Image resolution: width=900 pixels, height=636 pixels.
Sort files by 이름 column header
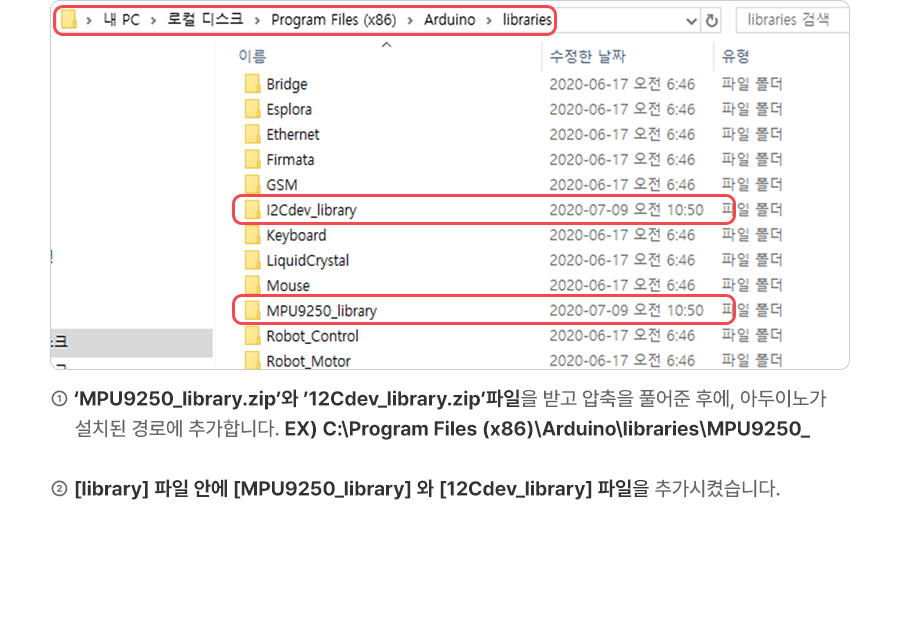coord(252,56)
